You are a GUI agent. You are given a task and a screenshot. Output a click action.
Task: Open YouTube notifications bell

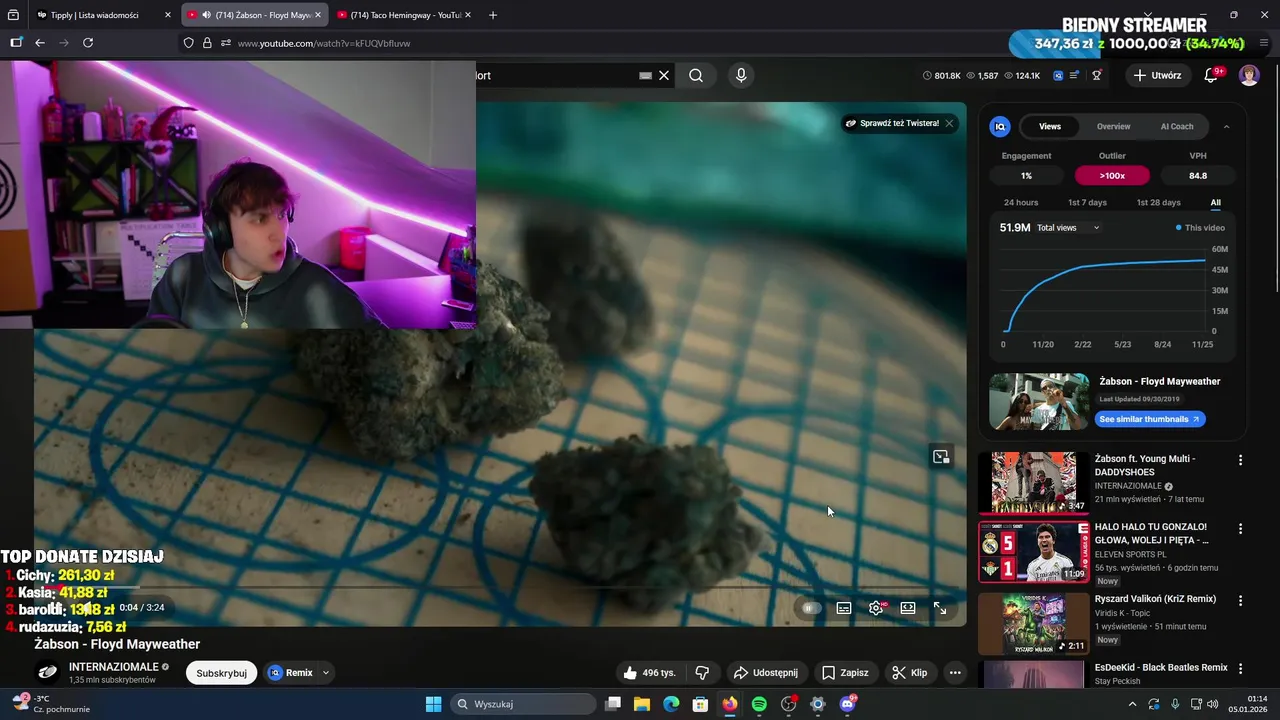pyautogui.click(x=1211, y=75)
